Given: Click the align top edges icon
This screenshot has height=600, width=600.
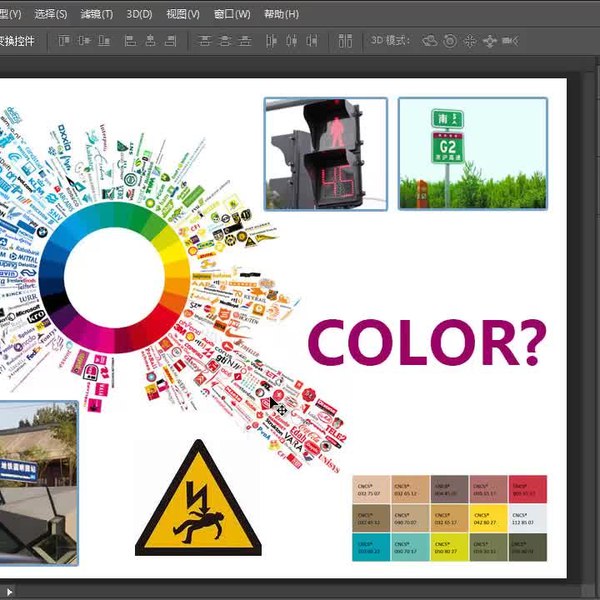Looking at the screenshot, I should (x=64, y=41).
